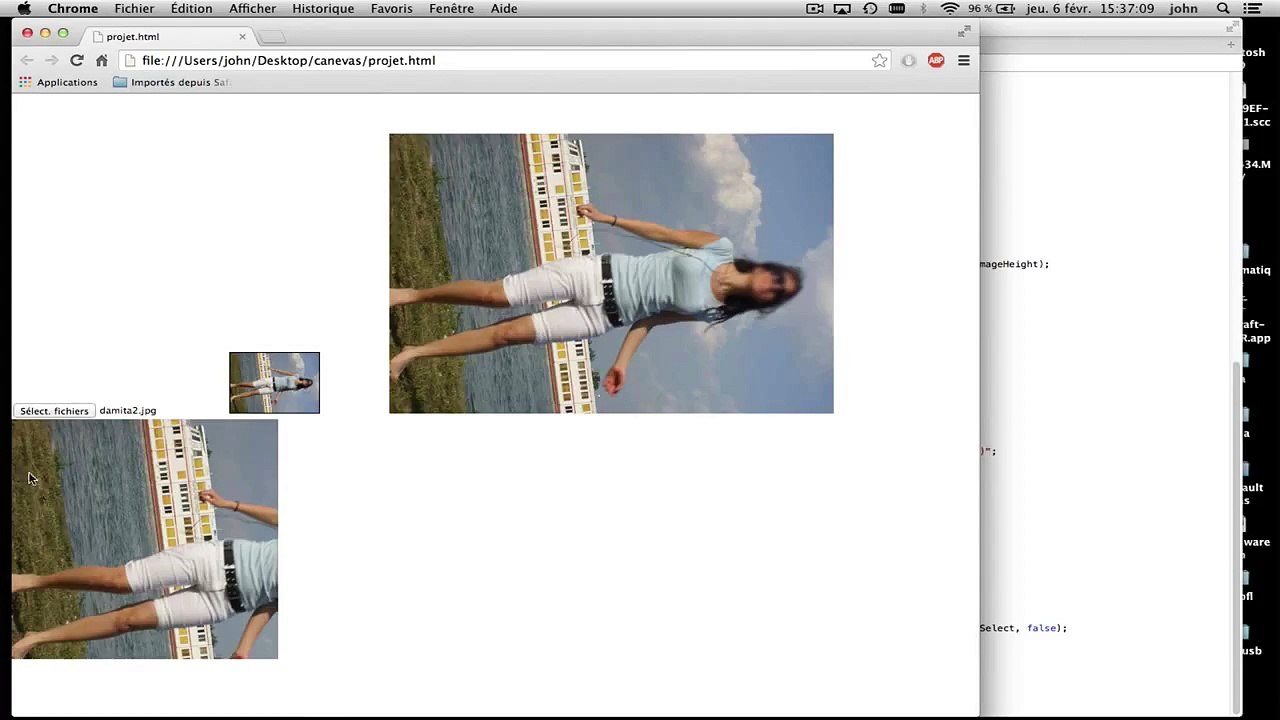Image resolution: width=1280 pixels, height=720 pixels.
Task: Open the AirPlay display menu
Action: tap(842, 9)
